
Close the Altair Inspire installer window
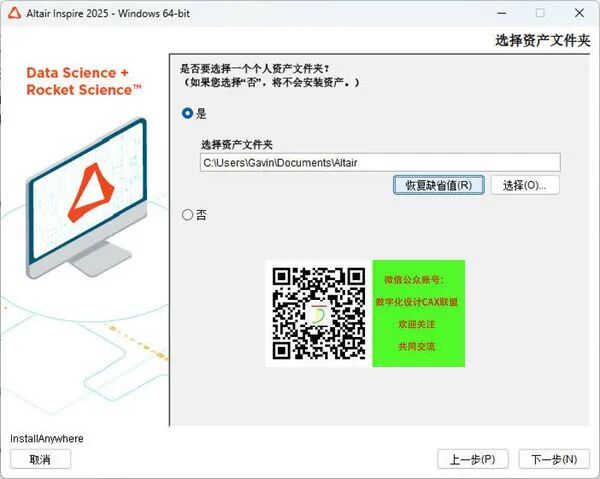579,13
